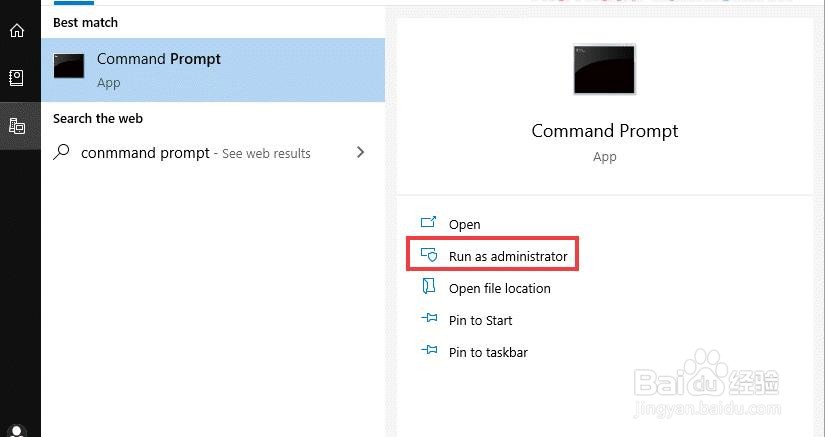Viewport: 827px width, 437px height.
Task: Choose Run as administrator
Action: click(508, 257)
